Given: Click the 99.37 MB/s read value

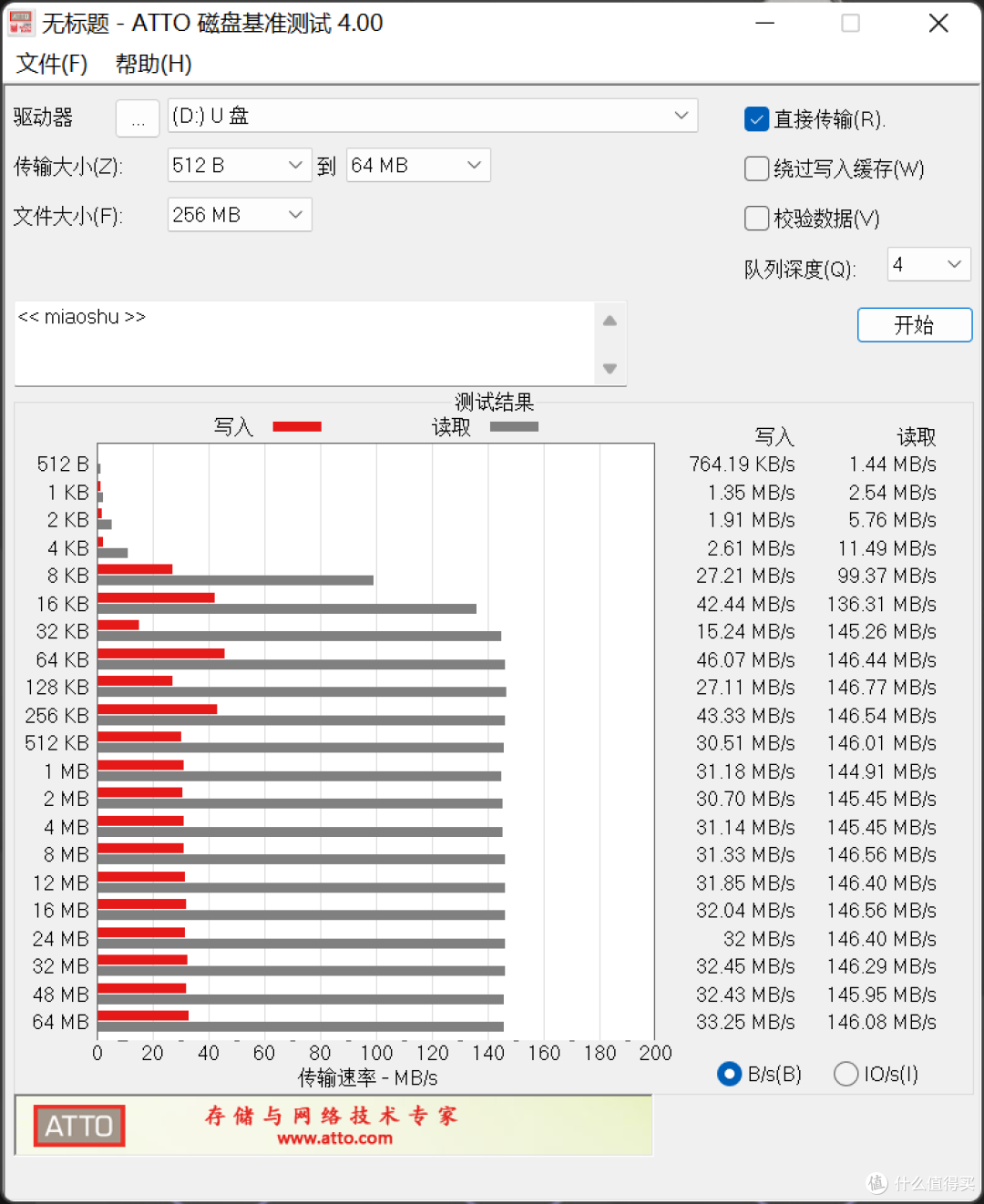Looking at the screenshot, I should pos(887,576).
